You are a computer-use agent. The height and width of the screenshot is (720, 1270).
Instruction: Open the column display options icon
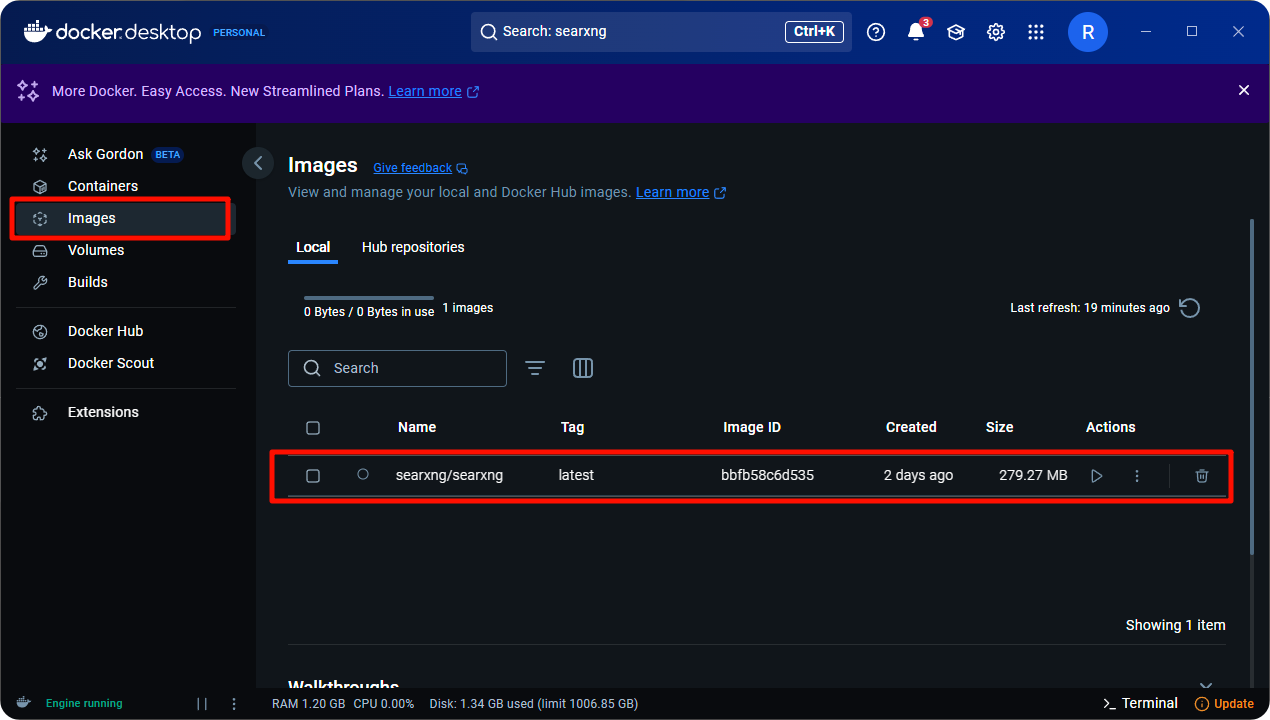point(582,368)
